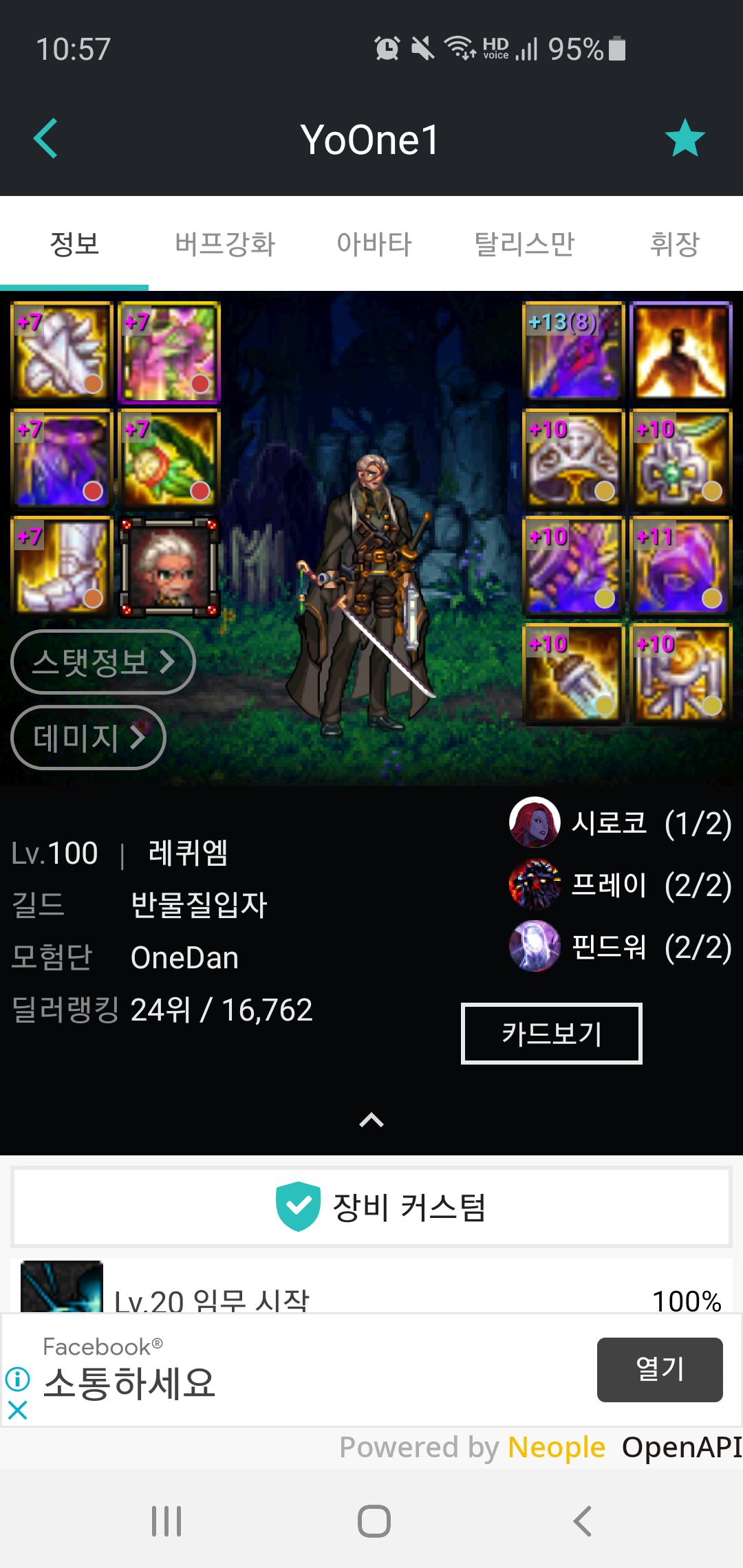Viewport: 743px width, 1568px height.
Task: Toggle the favorite star for YoOne1
Action: [x=685, y=138]
